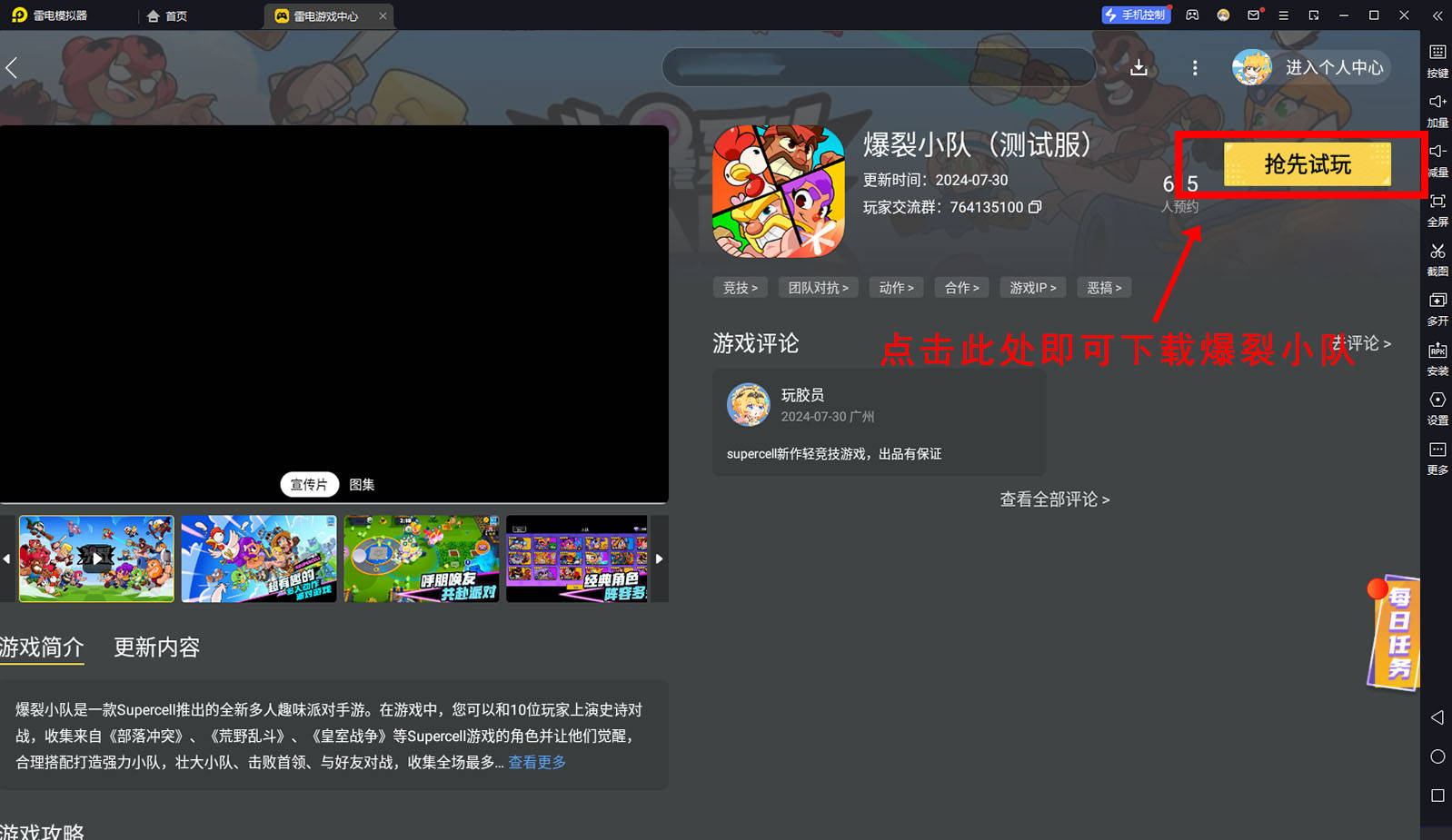Go back using the page back arrow

point(12,68)
